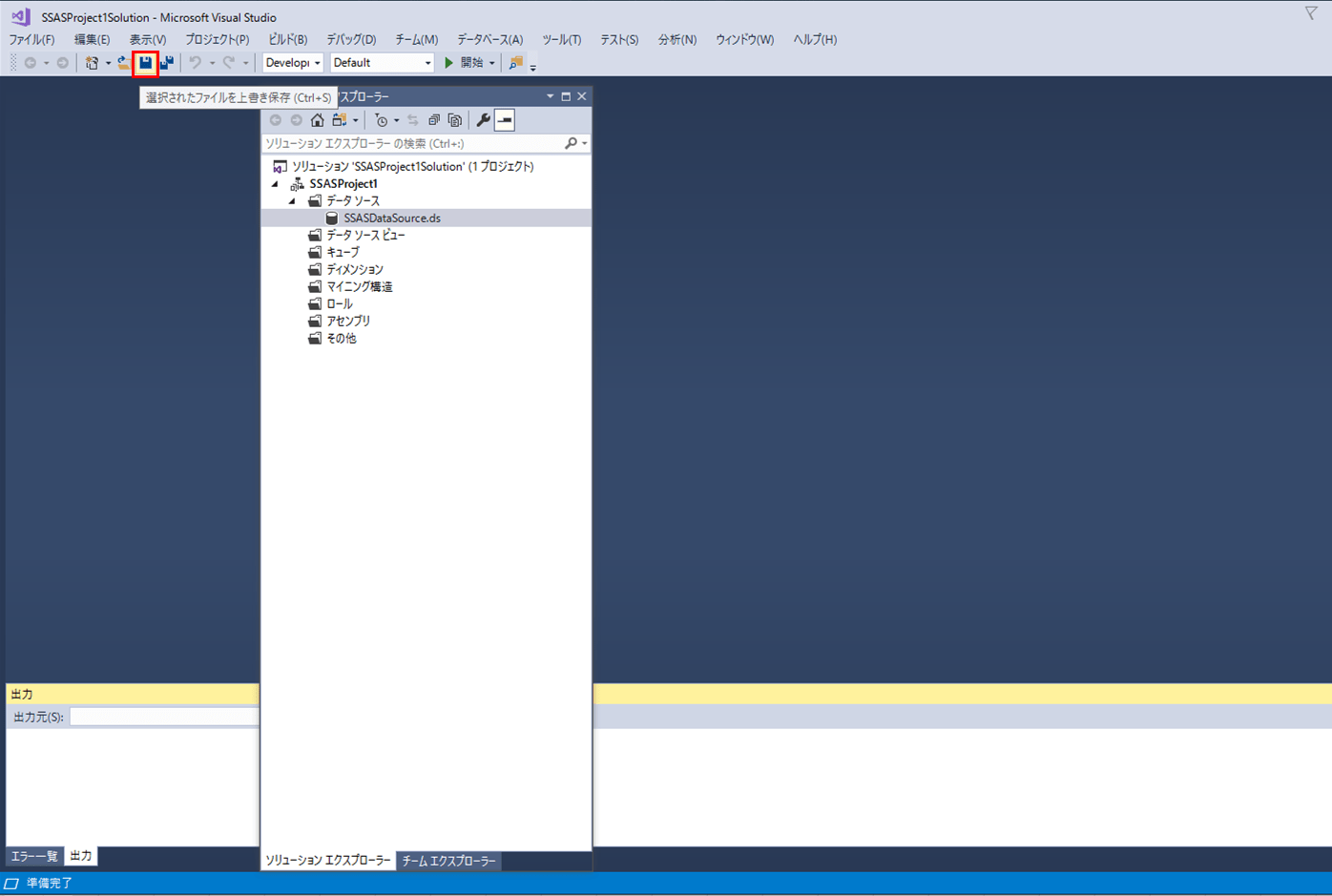Image resolution: width=1332 pixels, height=896 pixels.
Task: Click the Show All Files icon
Action: (455, 120)
